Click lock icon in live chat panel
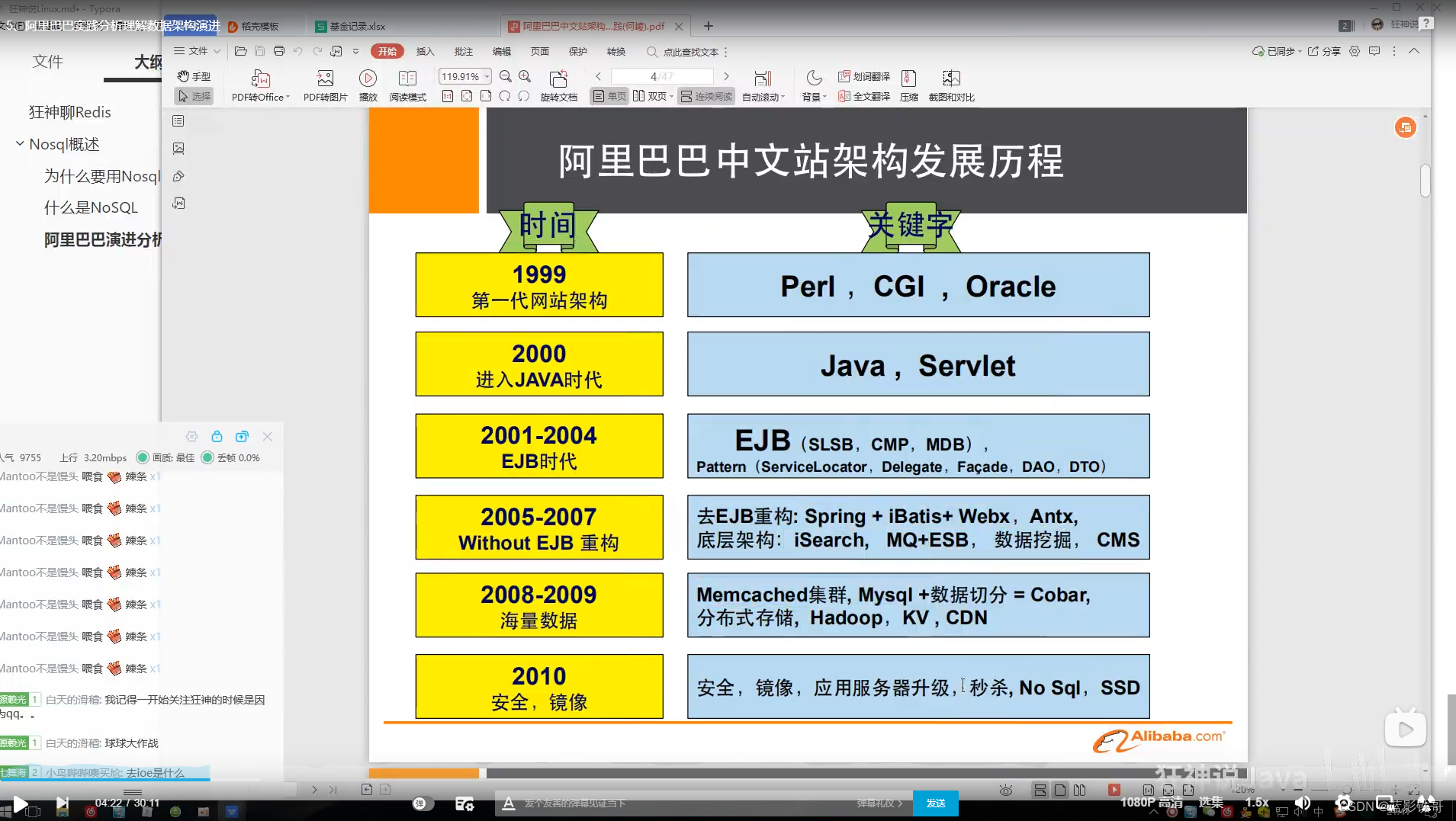The image size is (1456, 821). [x=217, y=436]
